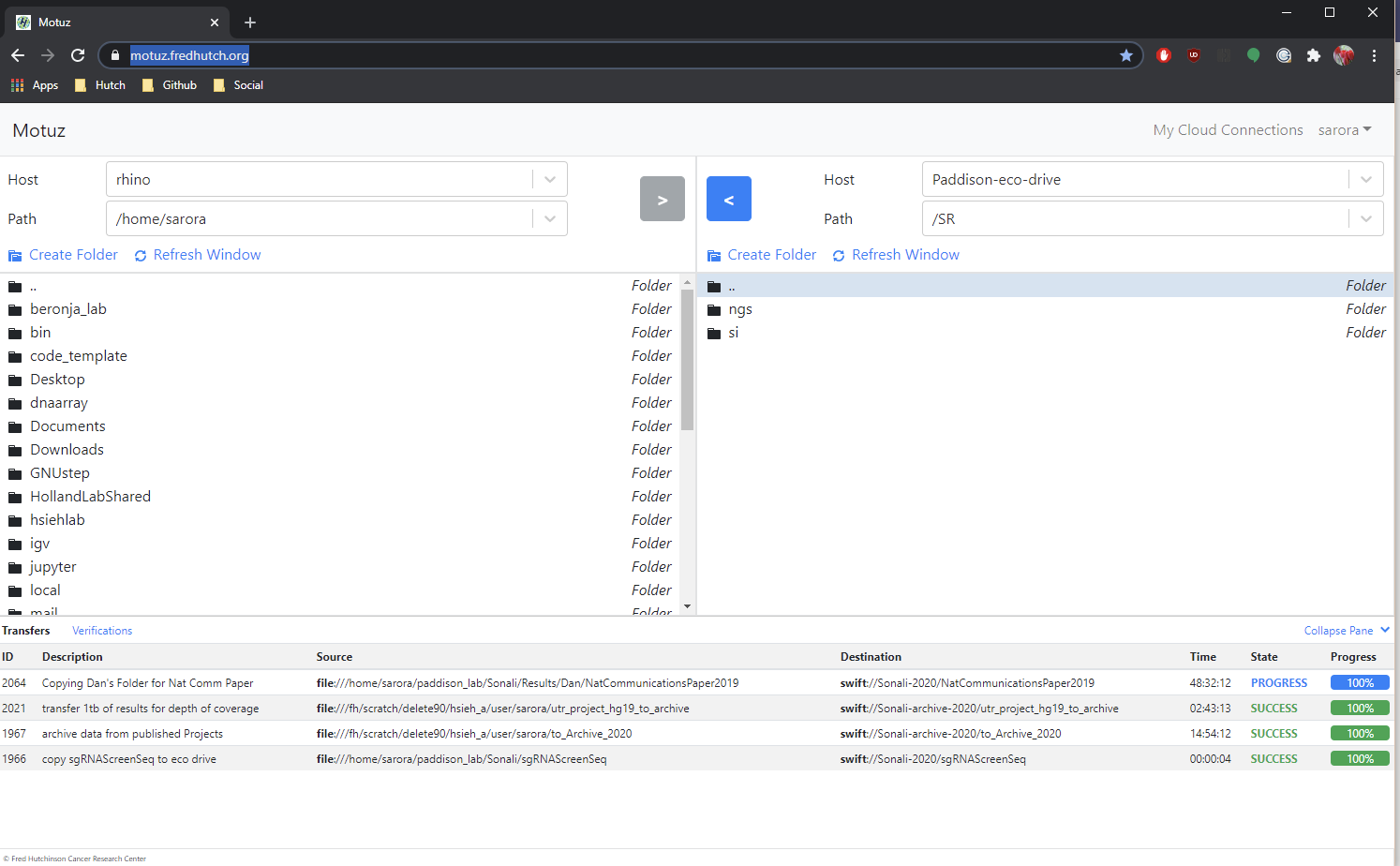Click the Apps grid icon on the bookmarks bar
Viewport: 1400px width, 866px height.
(16, 84)
